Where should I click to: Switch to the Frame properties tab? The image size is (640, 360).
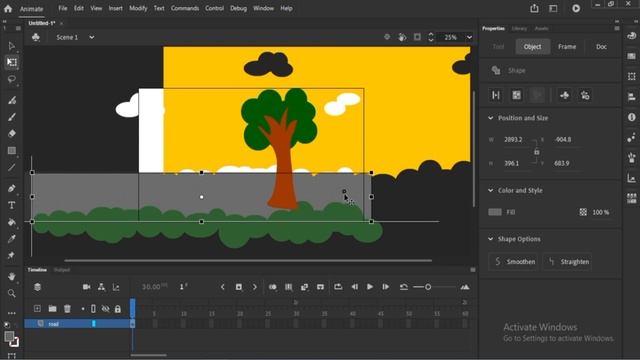click(567, 47)
